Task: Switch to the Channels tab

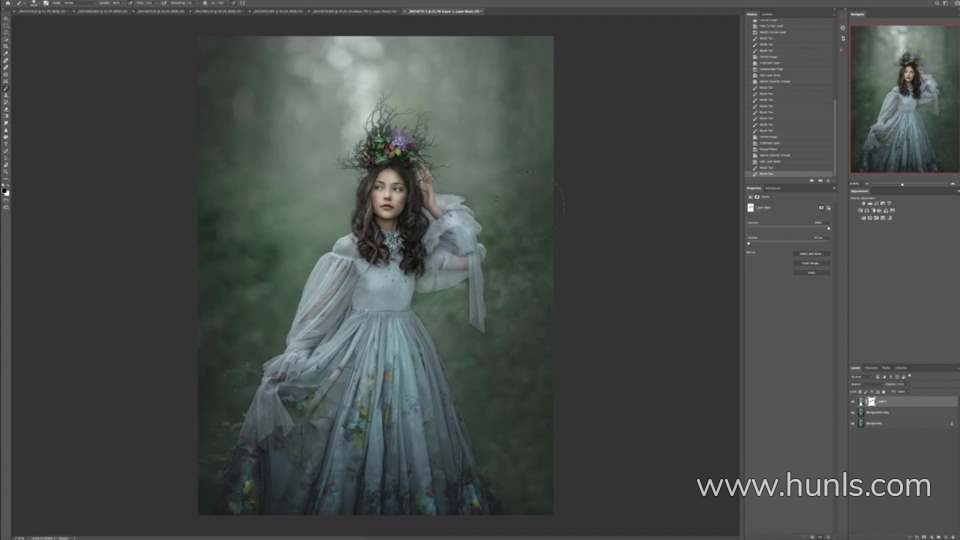Action: pyautogui.click(x=871, y=368)
